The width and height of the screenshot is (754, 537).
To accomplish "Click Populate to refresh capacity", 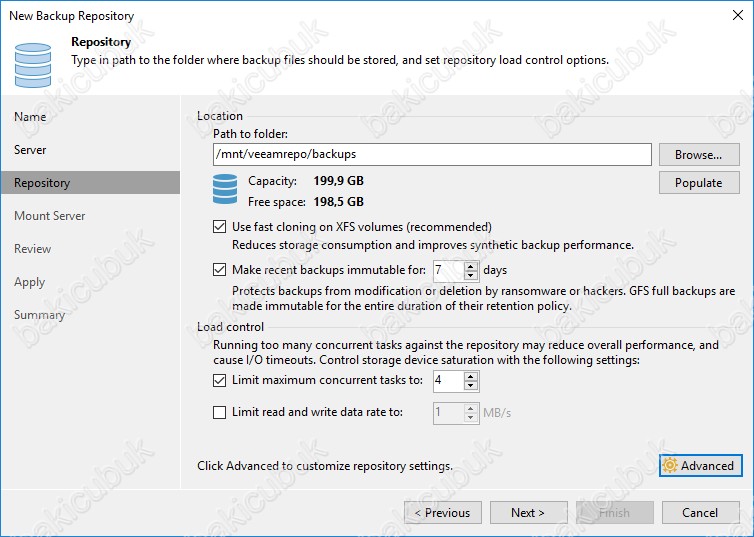I will (x=699, y=183).
